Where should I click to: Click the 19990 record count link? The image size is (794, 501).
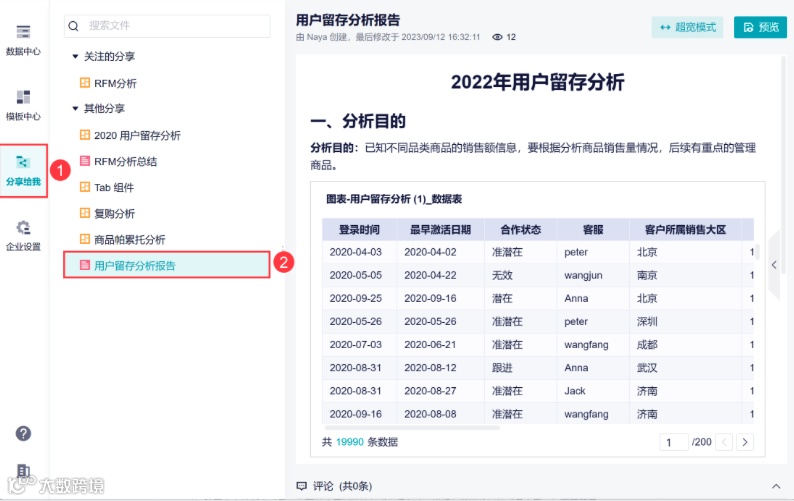[349, 442]
